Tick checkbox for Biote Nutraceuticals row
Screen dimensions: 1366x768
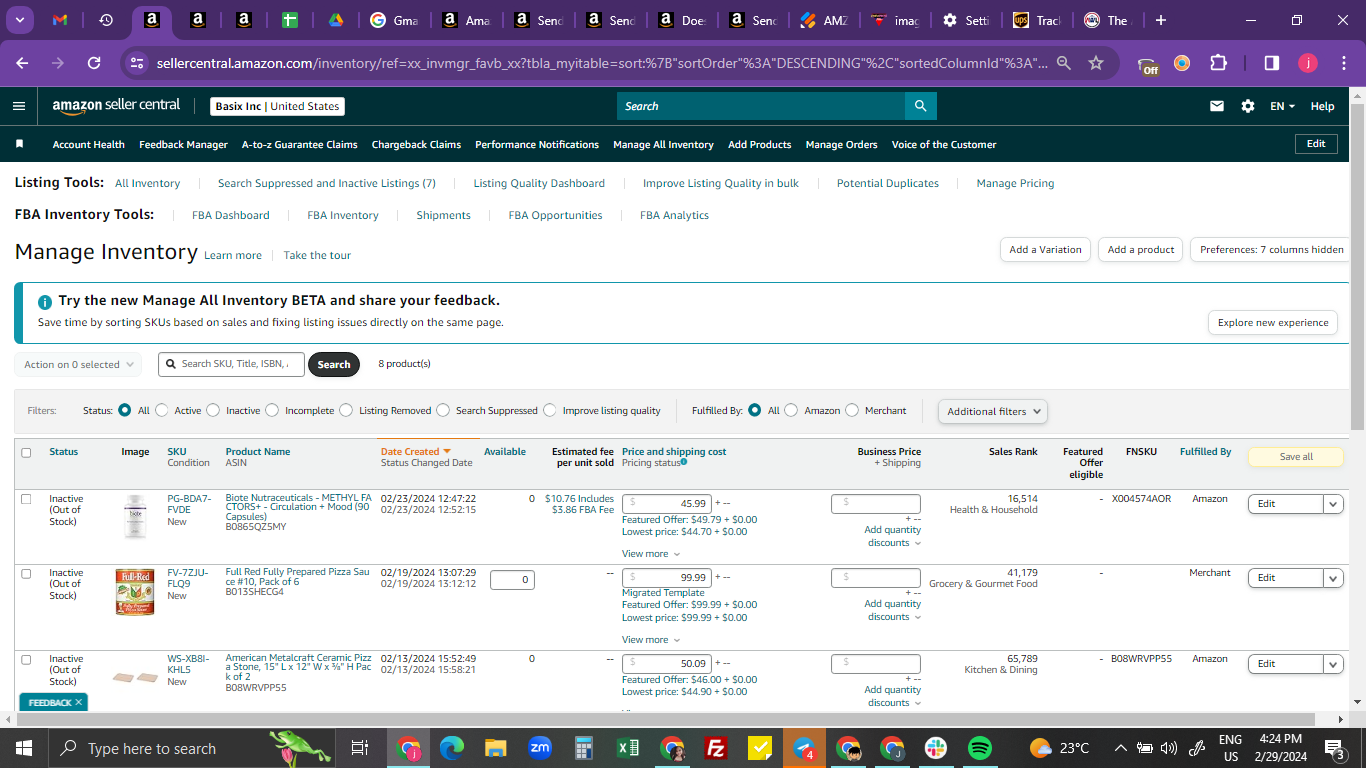(26, 499)
